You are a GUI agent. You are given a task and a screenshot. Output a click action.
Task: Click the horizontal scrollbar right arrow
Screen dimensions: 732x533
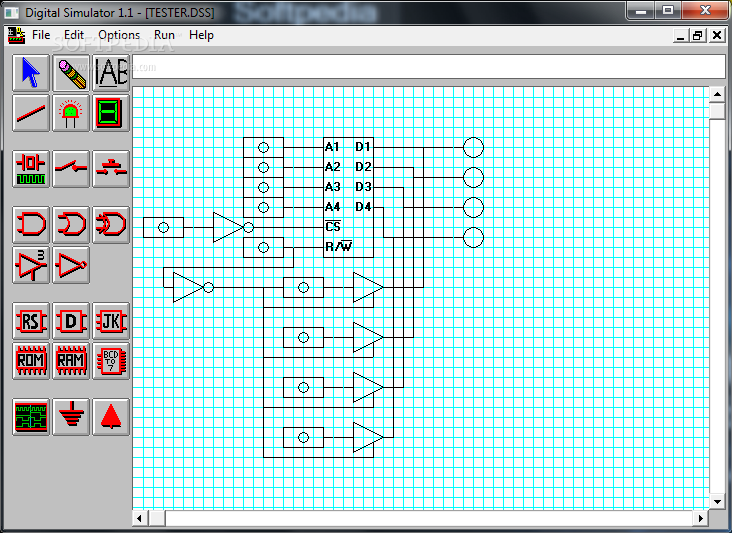point(700,518)
